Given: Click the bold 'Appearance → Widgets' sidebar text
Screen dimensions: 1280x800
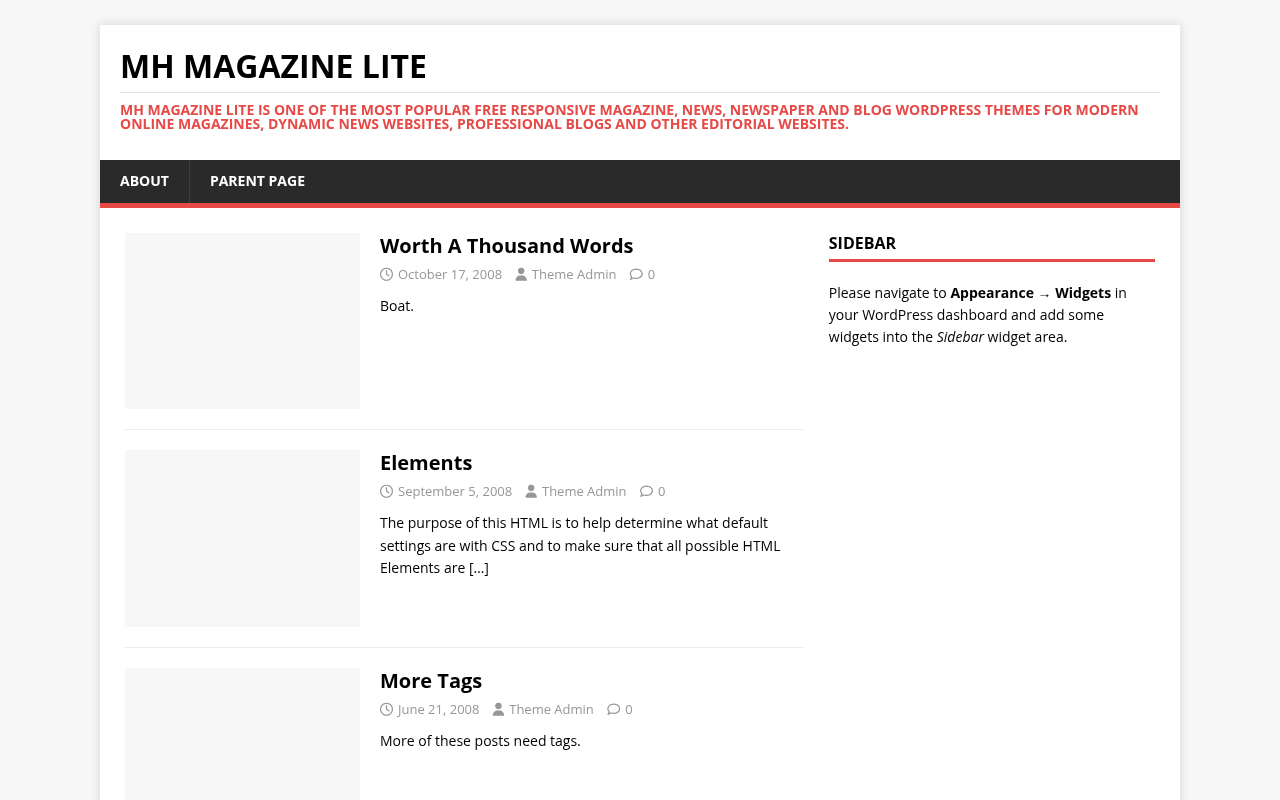Looking at the screenshot, I should (1030, 293).
